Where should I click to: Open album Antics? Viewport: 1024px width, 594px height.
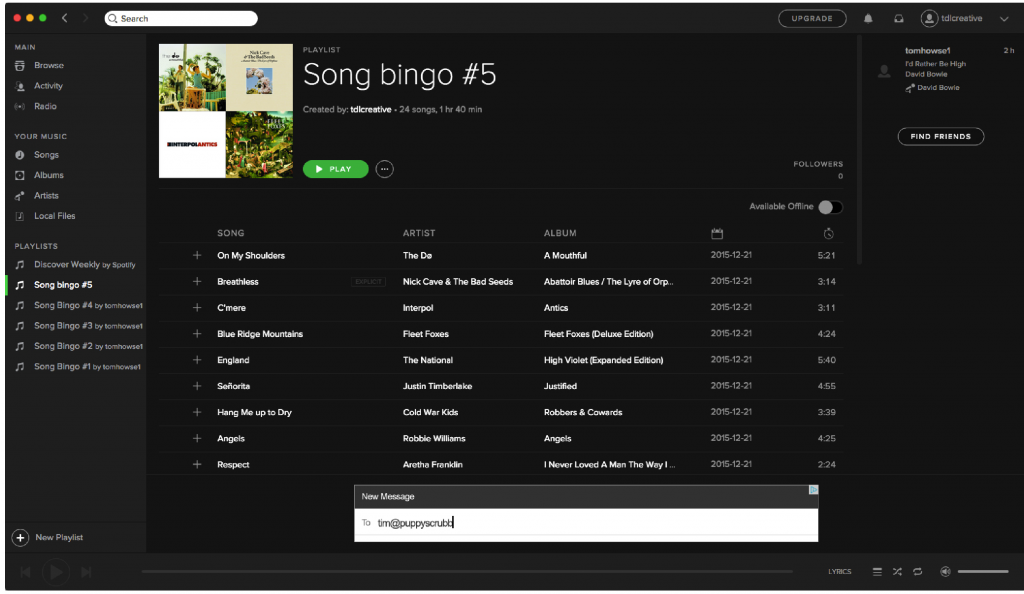point(556,307)
